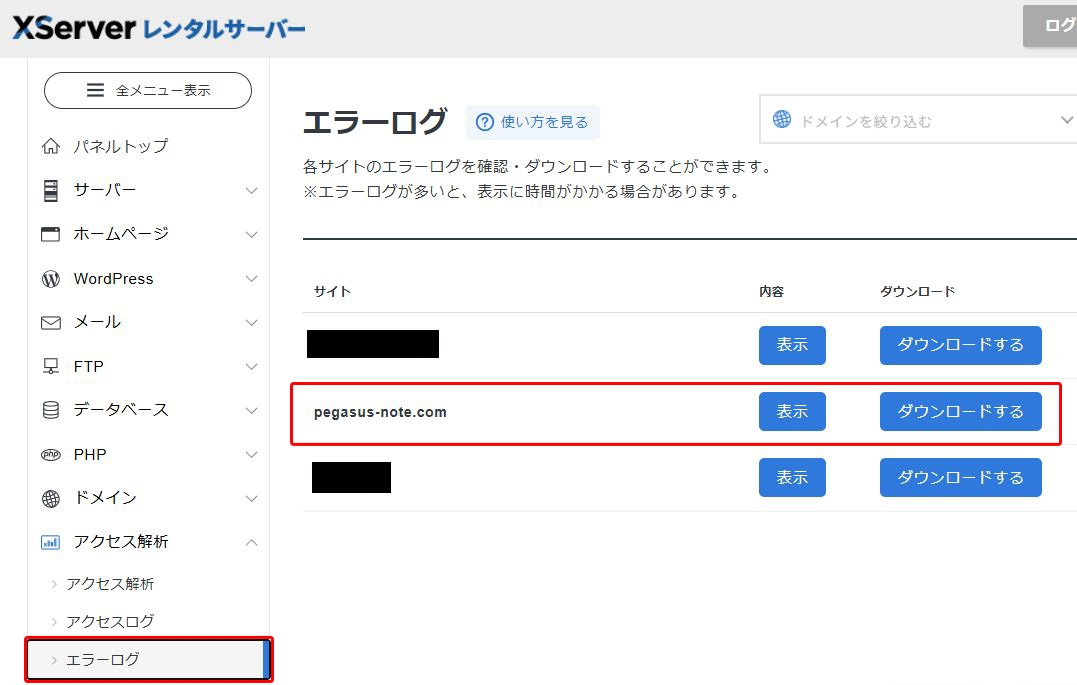Click the サーバー sidebar label

coord(104,190)
